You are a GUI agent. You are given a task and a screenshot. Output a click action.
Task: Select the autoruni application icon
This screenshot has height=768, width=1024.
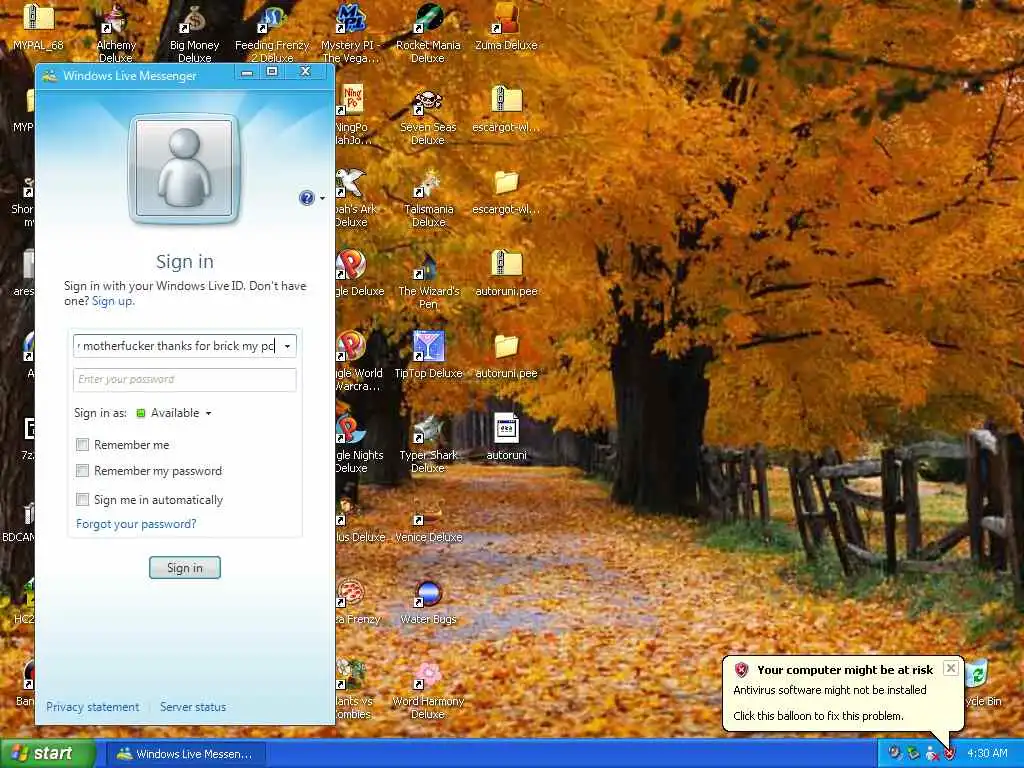pyautogui.click(x=506, y=430)
